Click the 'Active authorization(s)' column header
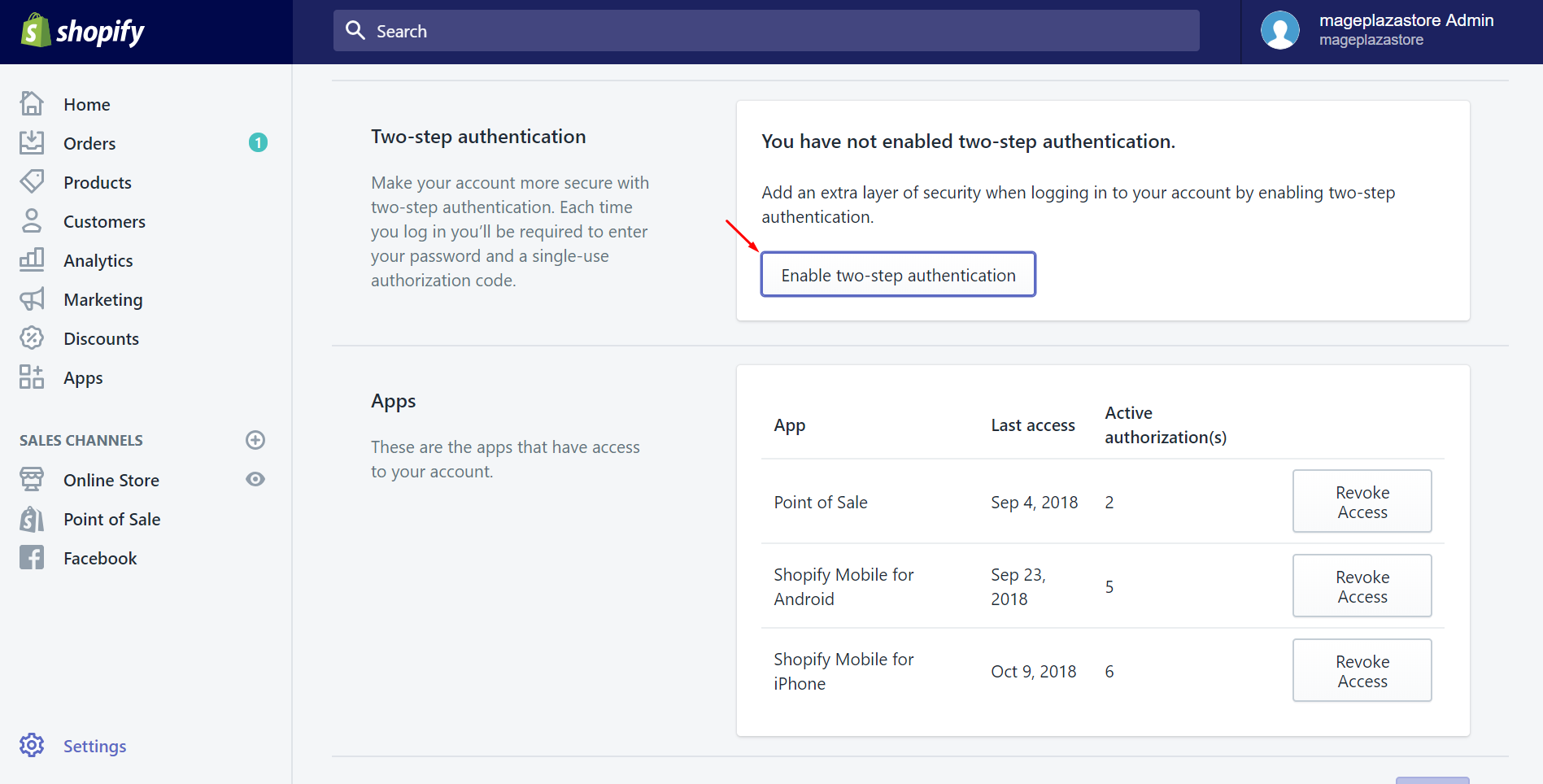 tap(1166, 425)
